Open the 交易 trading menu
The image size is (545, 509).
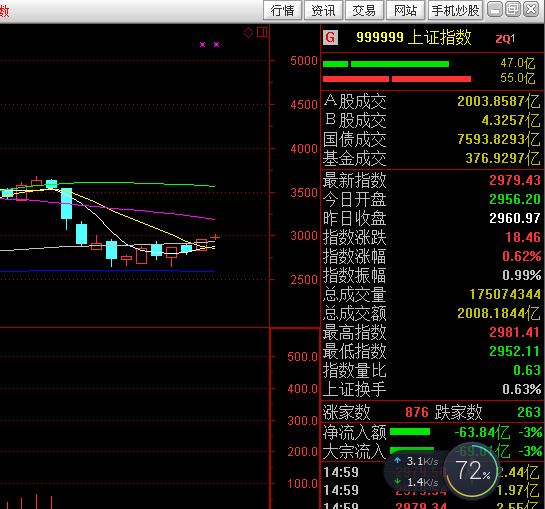(x=364, y=10)
